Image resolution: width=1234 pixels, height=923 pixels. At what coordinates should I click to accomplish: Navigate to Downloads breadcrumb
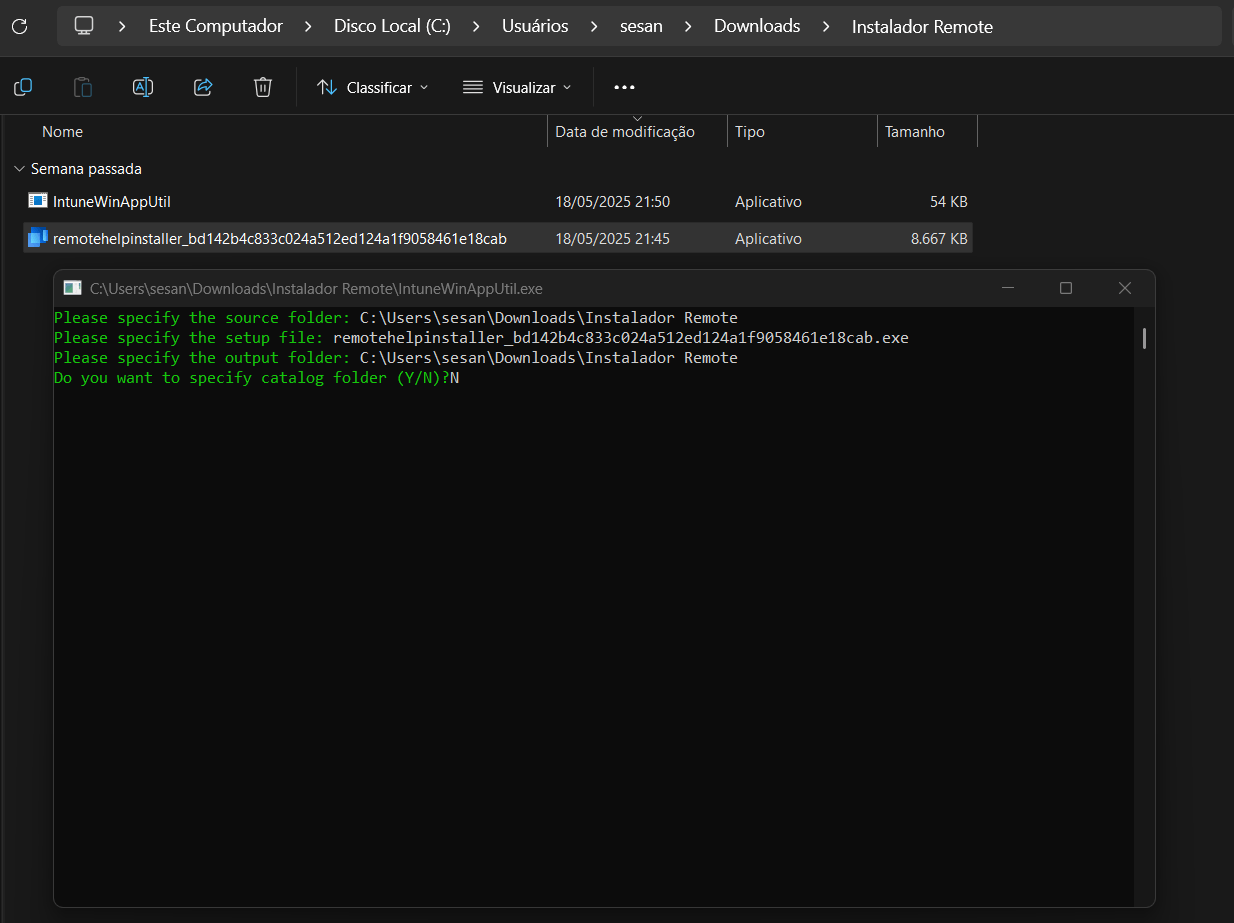[757, 27]
